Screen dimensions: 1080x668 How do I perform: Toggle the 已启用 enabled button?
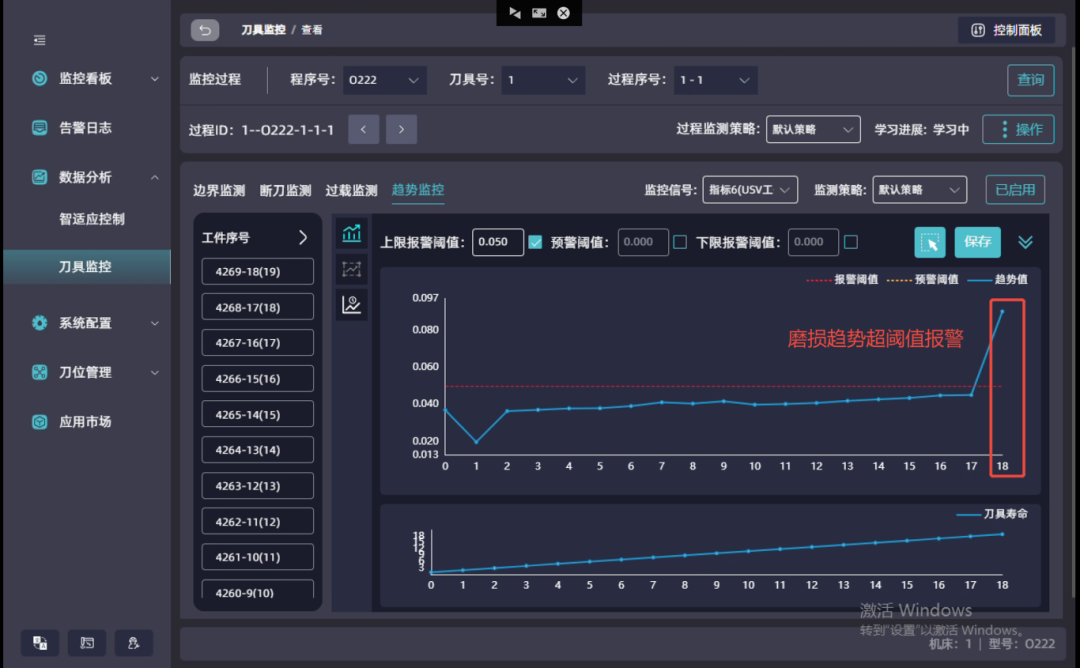[x=1015, y=190]
